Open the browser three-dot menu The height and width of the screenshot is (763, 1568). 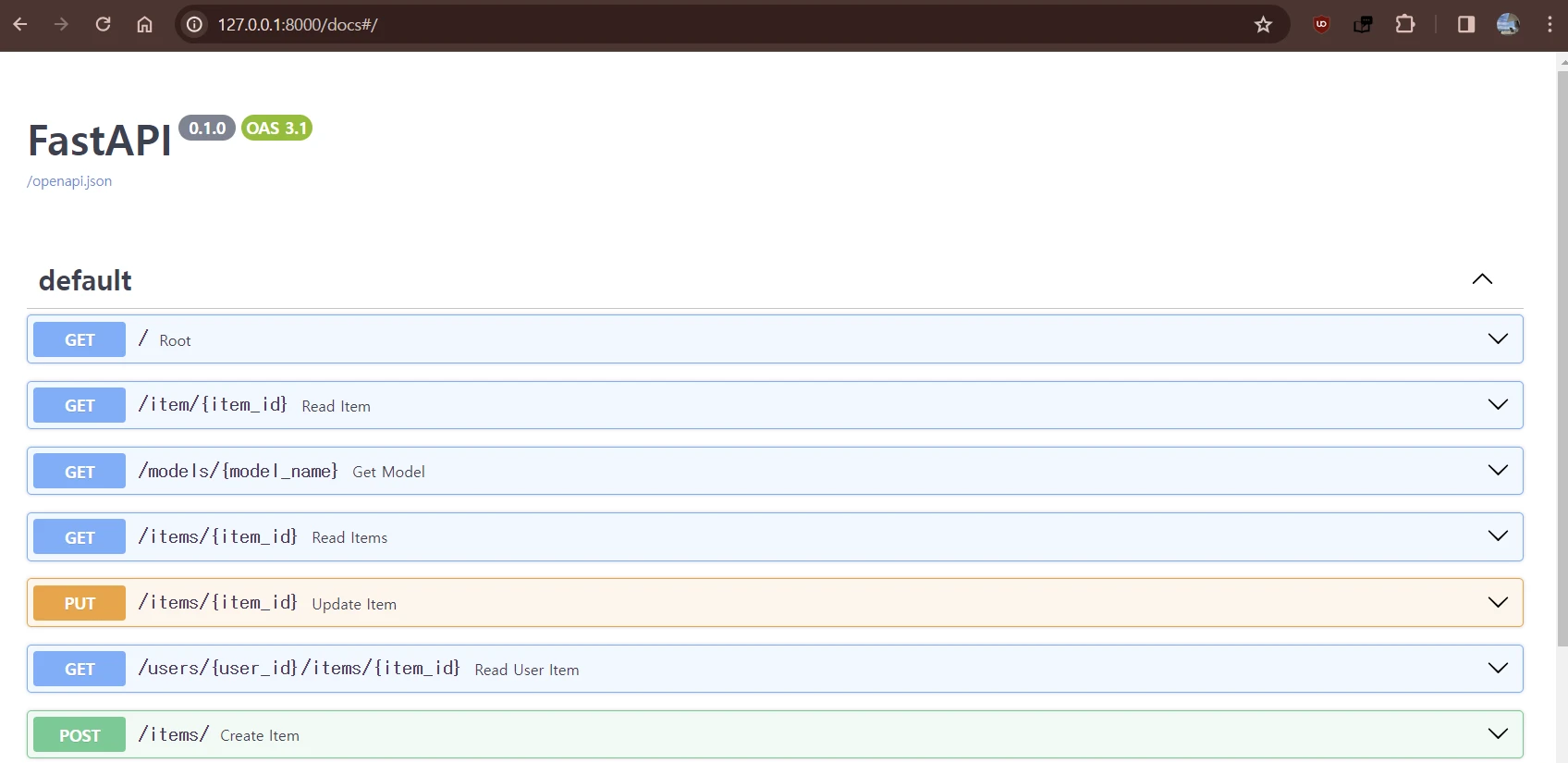[1550, 24]
